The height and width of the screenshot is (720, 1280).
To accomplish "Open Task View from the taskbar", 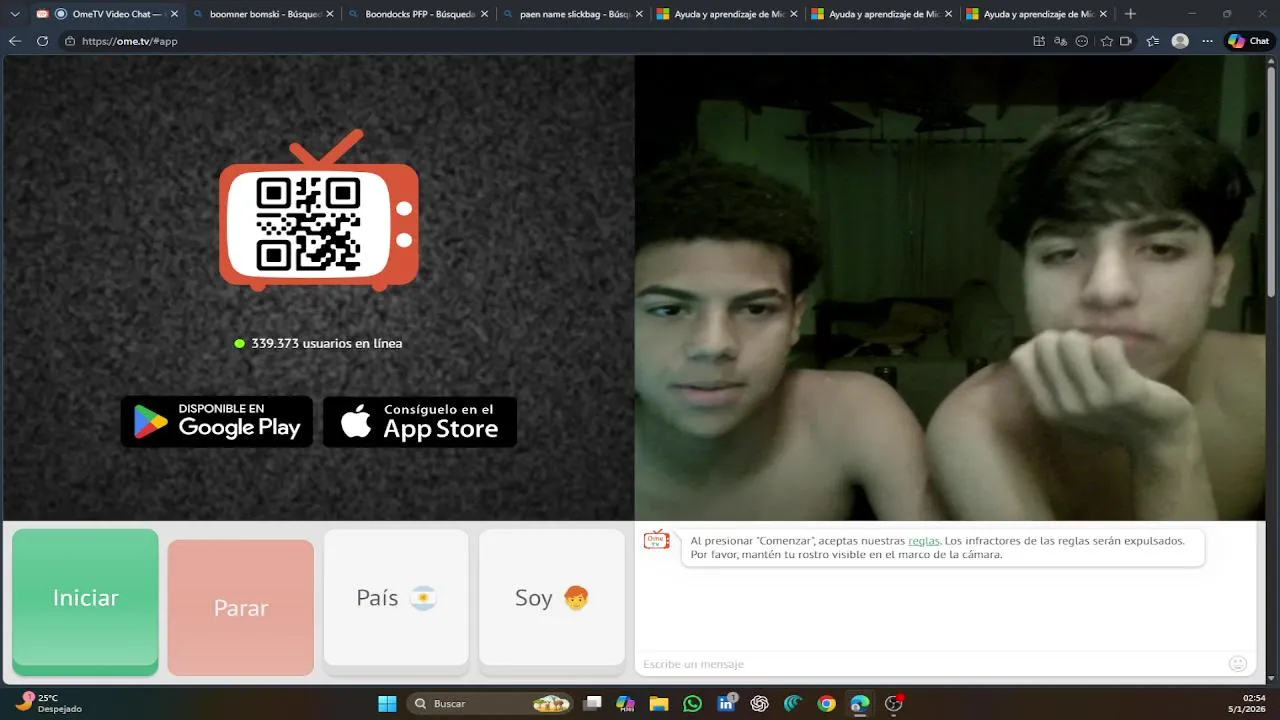I will click(593, 704).
